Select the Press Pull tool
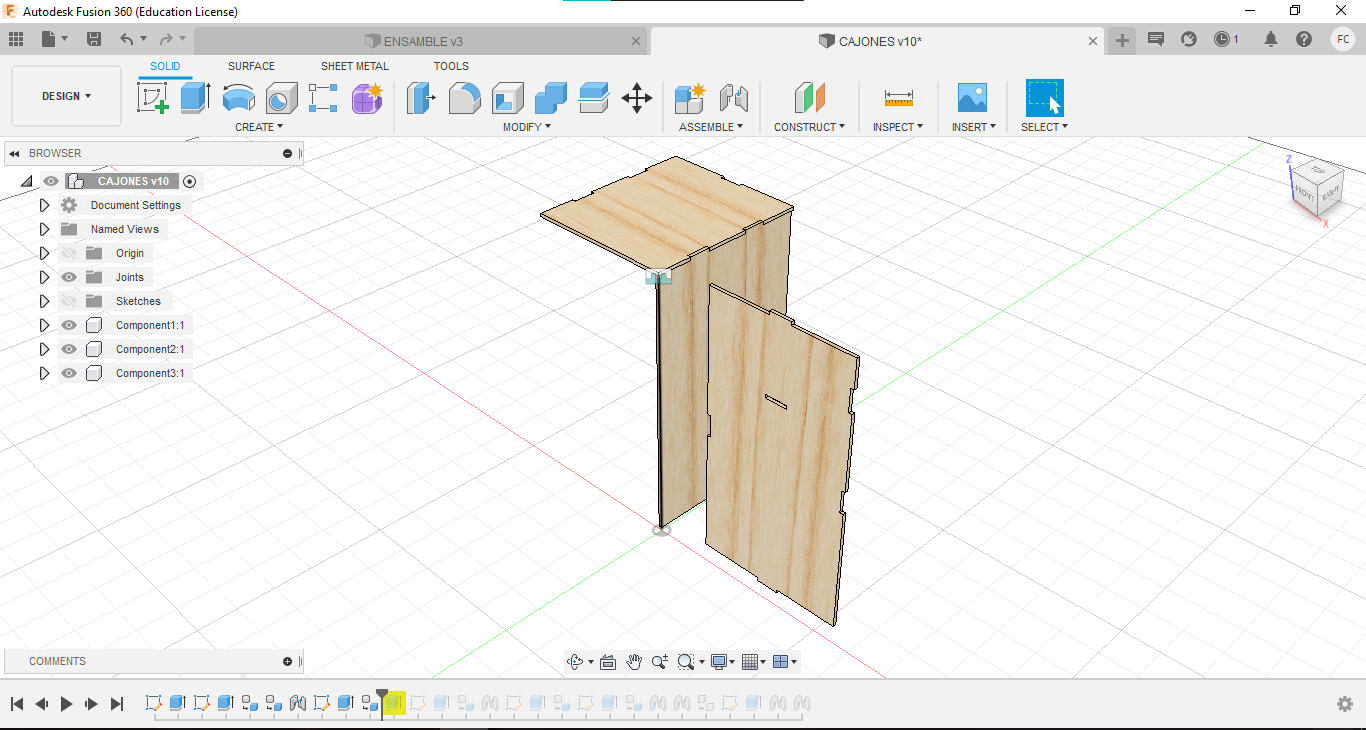 click(420, 98)
